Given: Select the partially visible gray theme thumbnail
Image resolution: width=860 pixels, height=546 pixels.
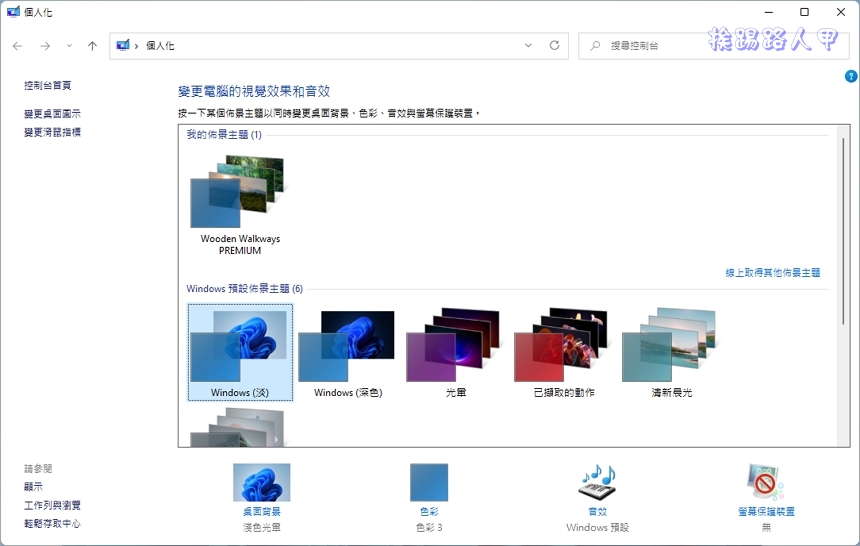Looking at the screenshot, I should coord(237,427).
